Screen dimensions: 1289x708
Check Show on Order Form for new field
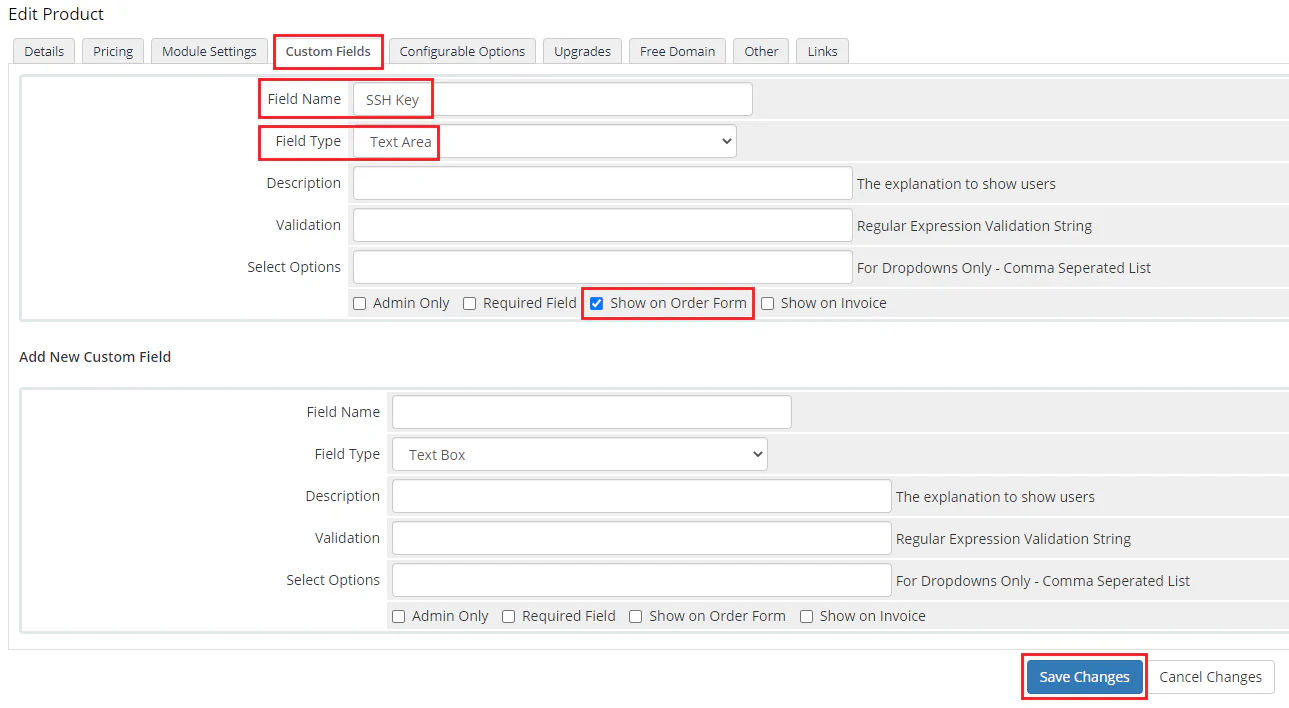[x=635, y=616]
